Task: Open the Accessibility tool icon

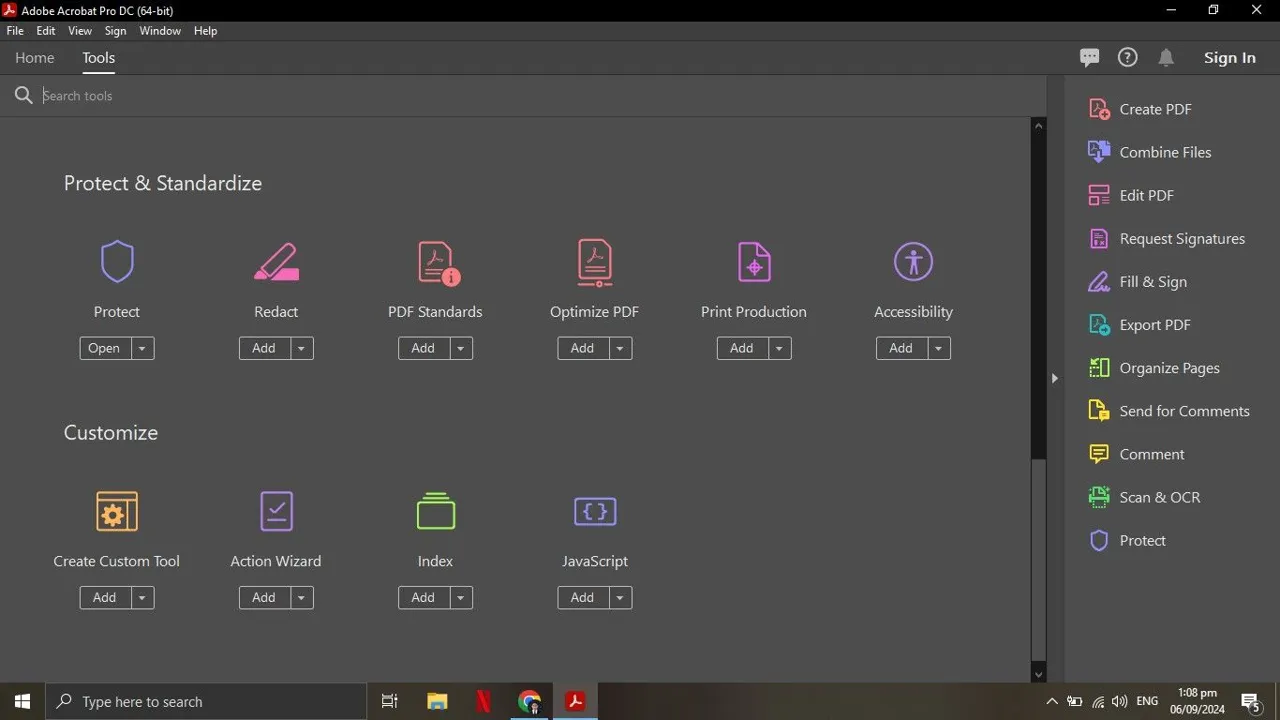Action: (x=913, y=262)
